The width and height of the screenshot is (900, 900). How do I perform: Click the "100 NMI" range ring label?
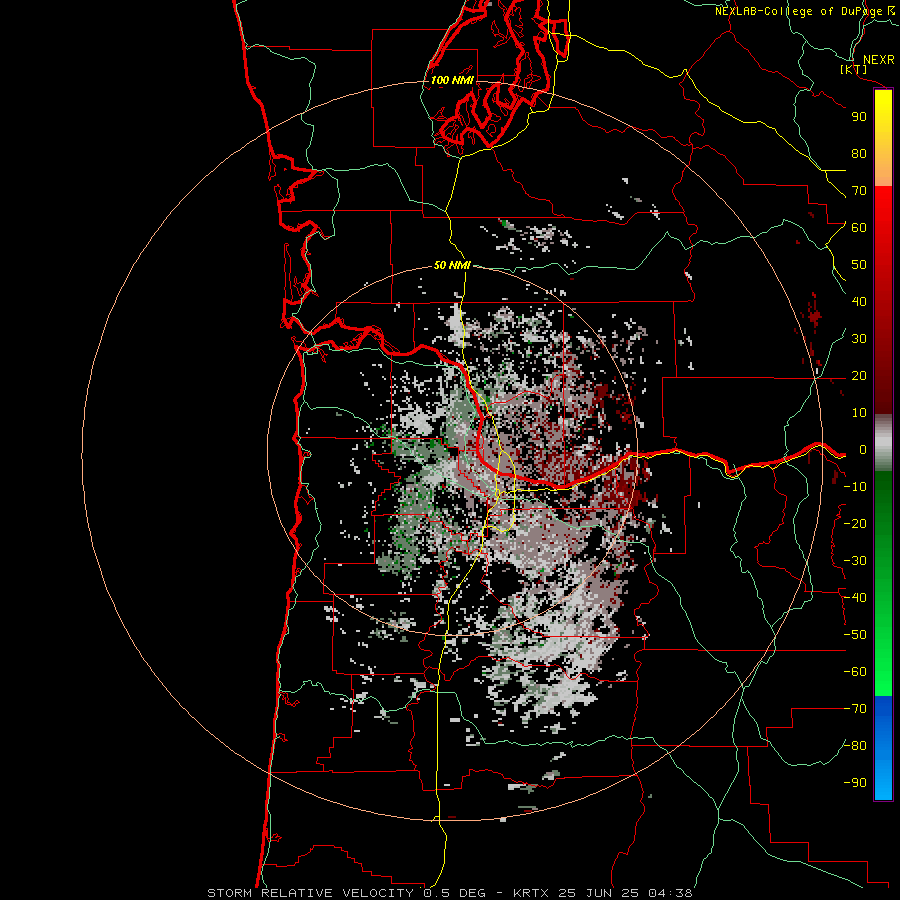click(452, 80)
